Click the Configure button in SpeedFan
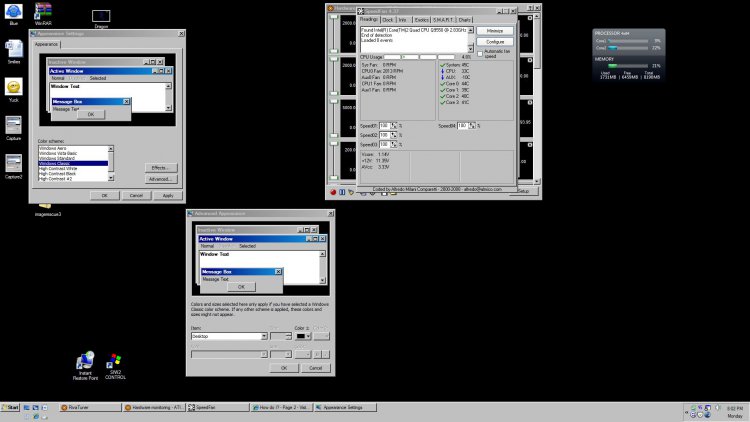This screenshot has width=750, height=422. (495, 42)
